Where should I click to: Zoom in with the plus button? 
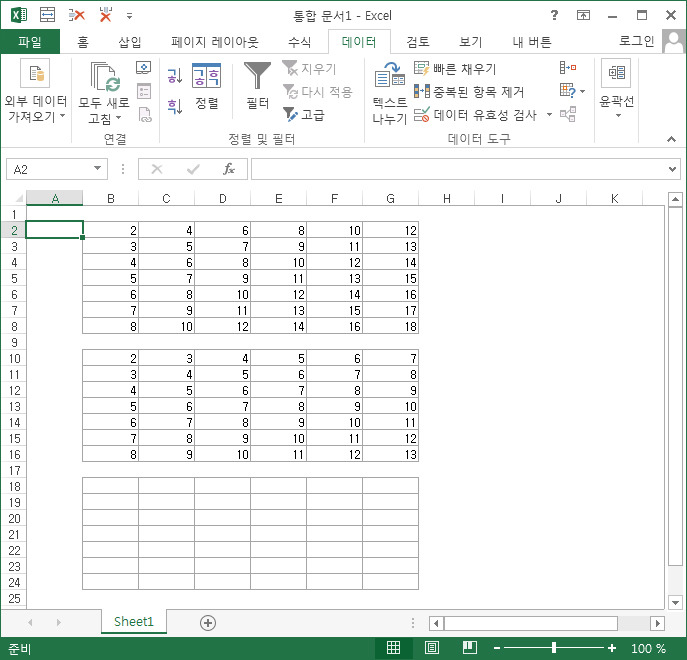coord(612,648)
